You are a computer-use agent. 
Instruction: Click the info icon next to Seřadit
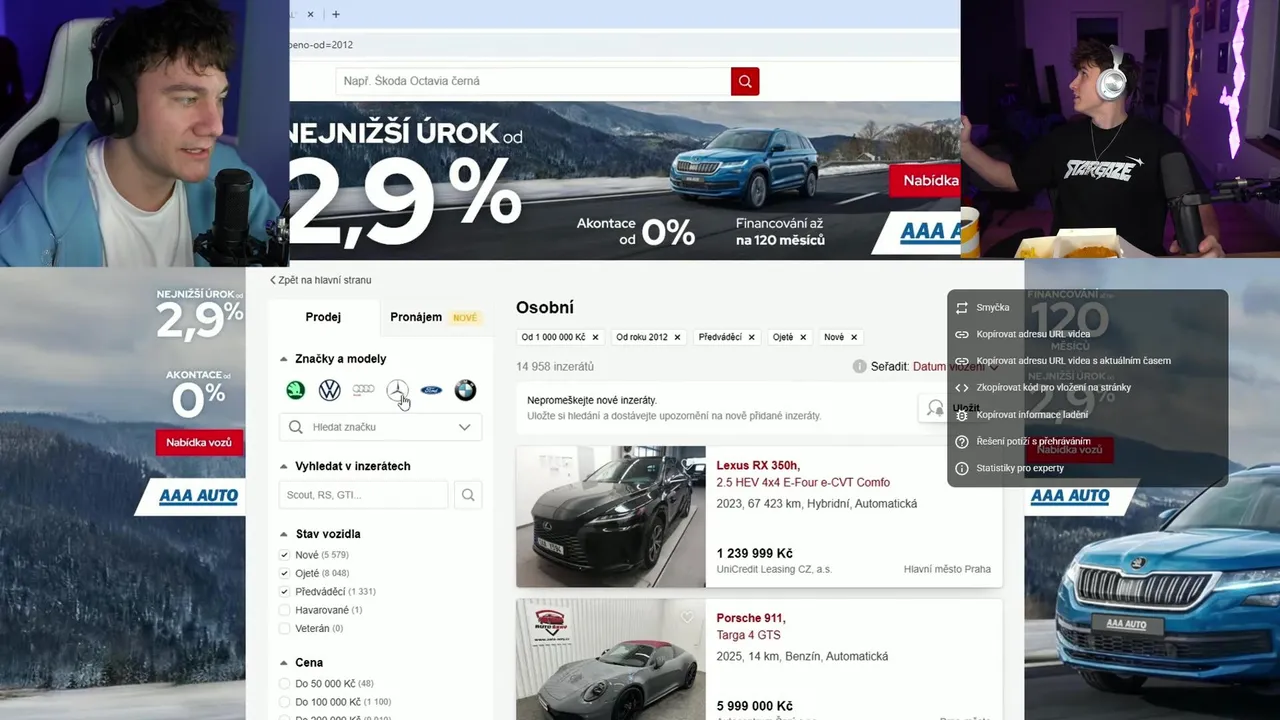click(859, 367)
